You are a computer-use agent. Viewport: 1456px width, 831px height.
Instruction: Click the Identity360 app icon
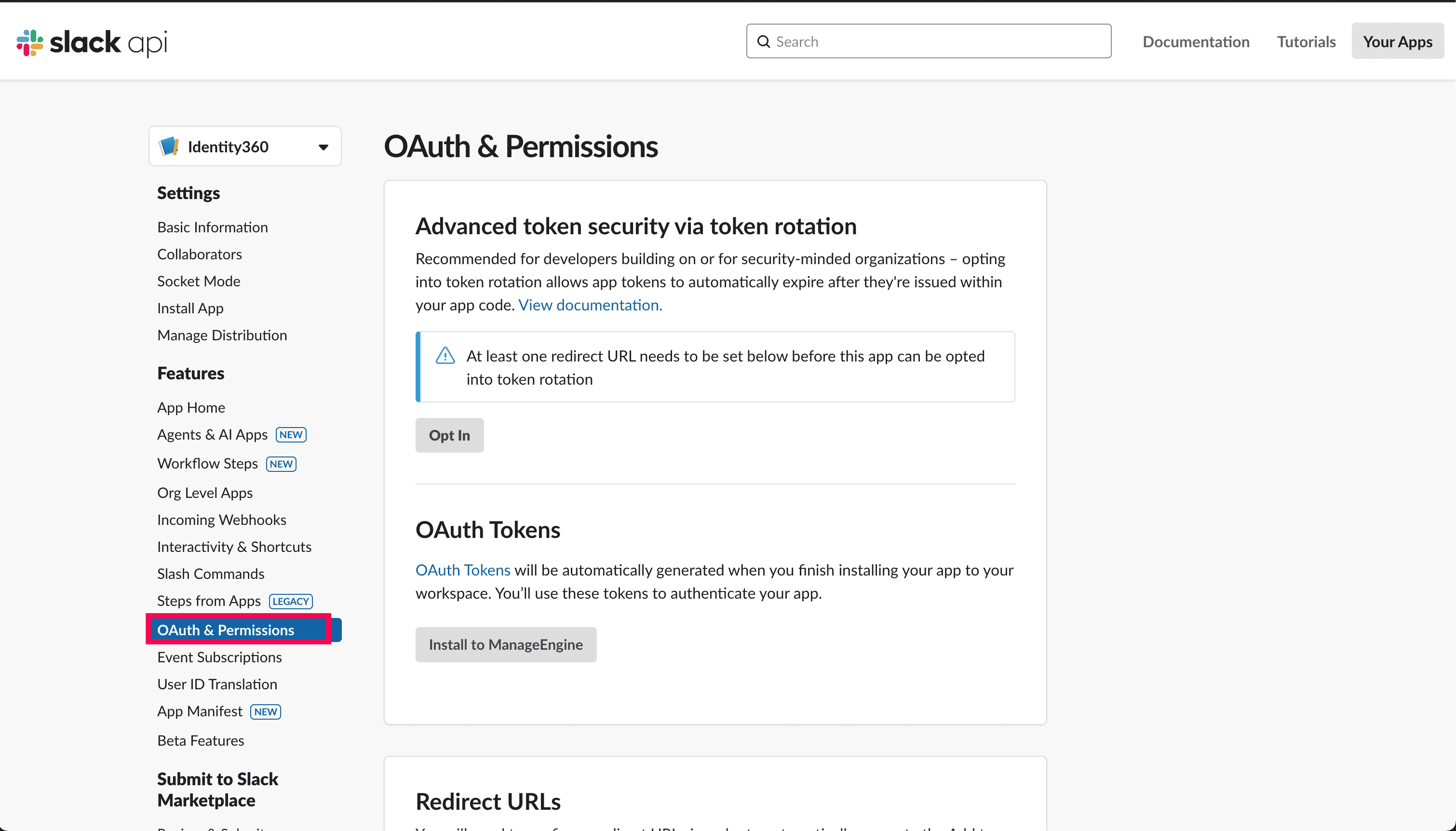(x=169, y=147)
